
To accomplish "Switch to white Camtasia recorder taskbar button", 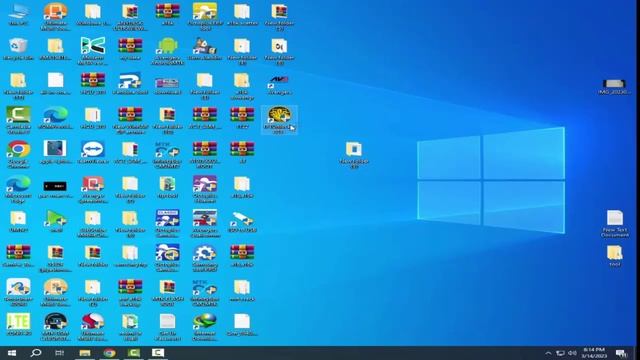I will [x=158, y=353].
